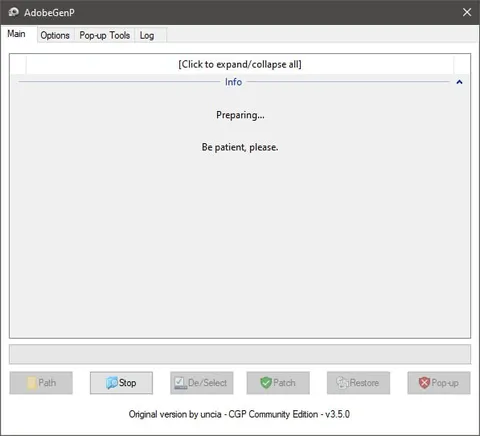This screenshot has width=480, height=436.
Task: Click the progress bar below the list
Action: click(x=240, y=354)
